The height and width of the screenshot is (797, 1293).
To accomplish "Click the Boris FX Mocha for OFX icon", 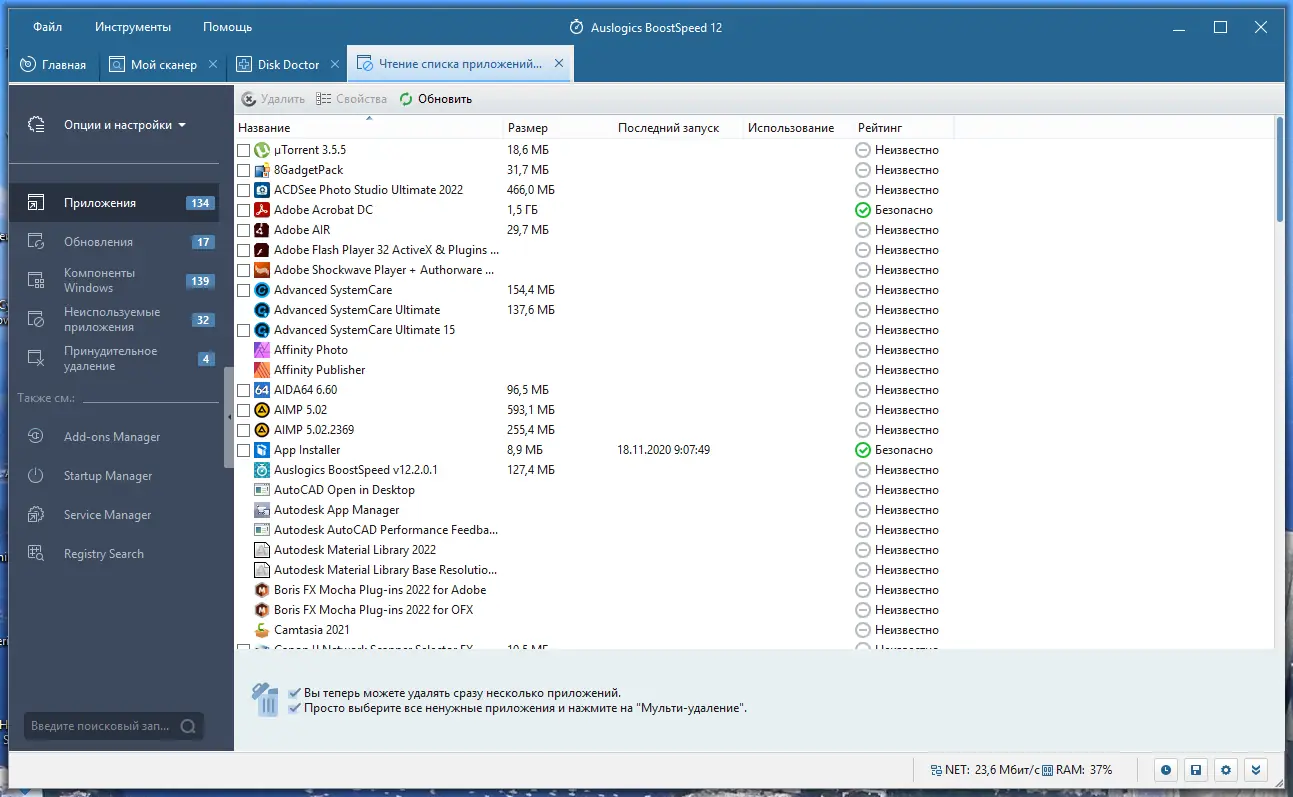I will pyautogui.click(x=261, y=610).
